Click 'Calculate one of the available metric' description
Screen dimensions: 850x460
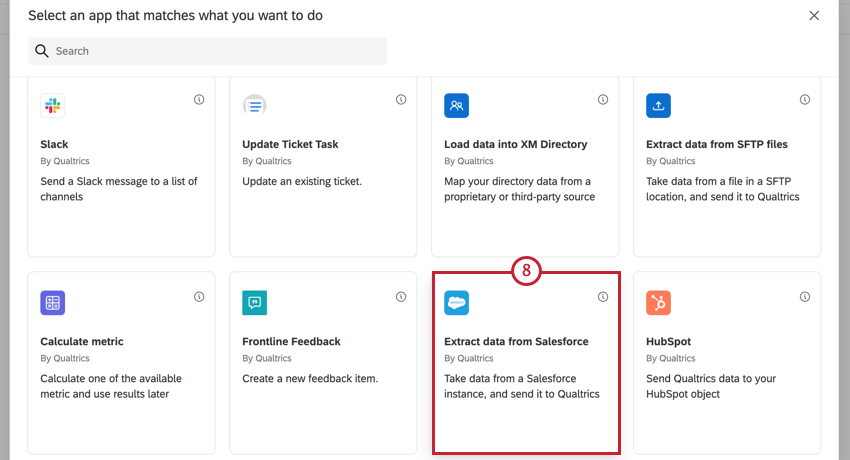click(111, 386)
